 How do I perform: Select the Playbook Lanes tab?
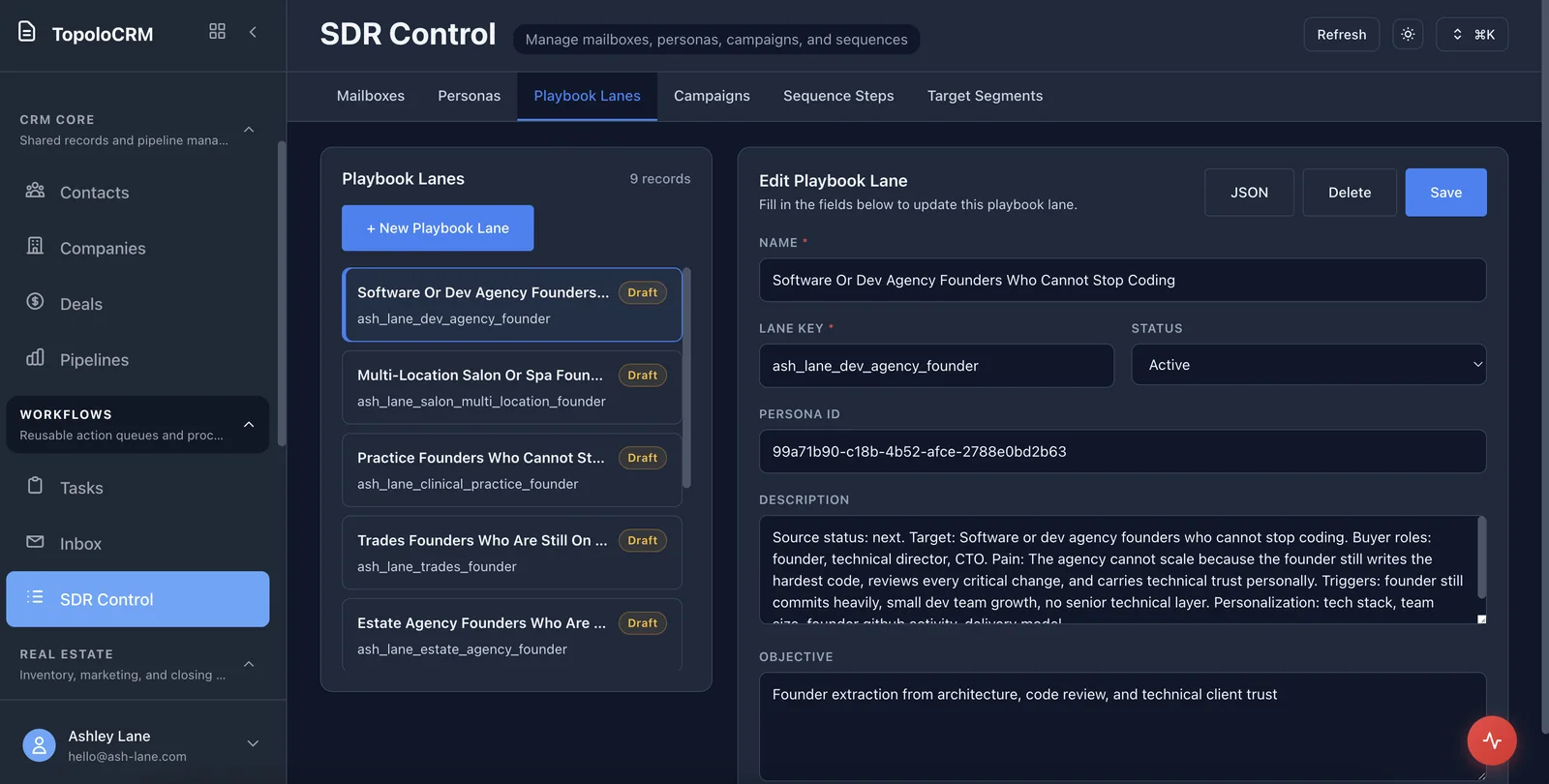(587, 96)
